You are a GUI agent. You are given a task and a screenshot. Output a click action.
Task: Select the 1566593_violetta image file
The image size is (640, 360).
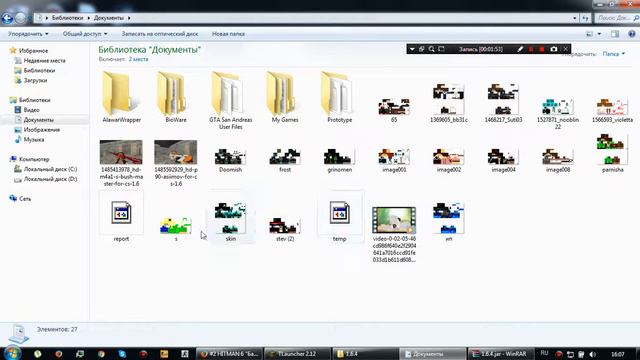coord(612,110)
